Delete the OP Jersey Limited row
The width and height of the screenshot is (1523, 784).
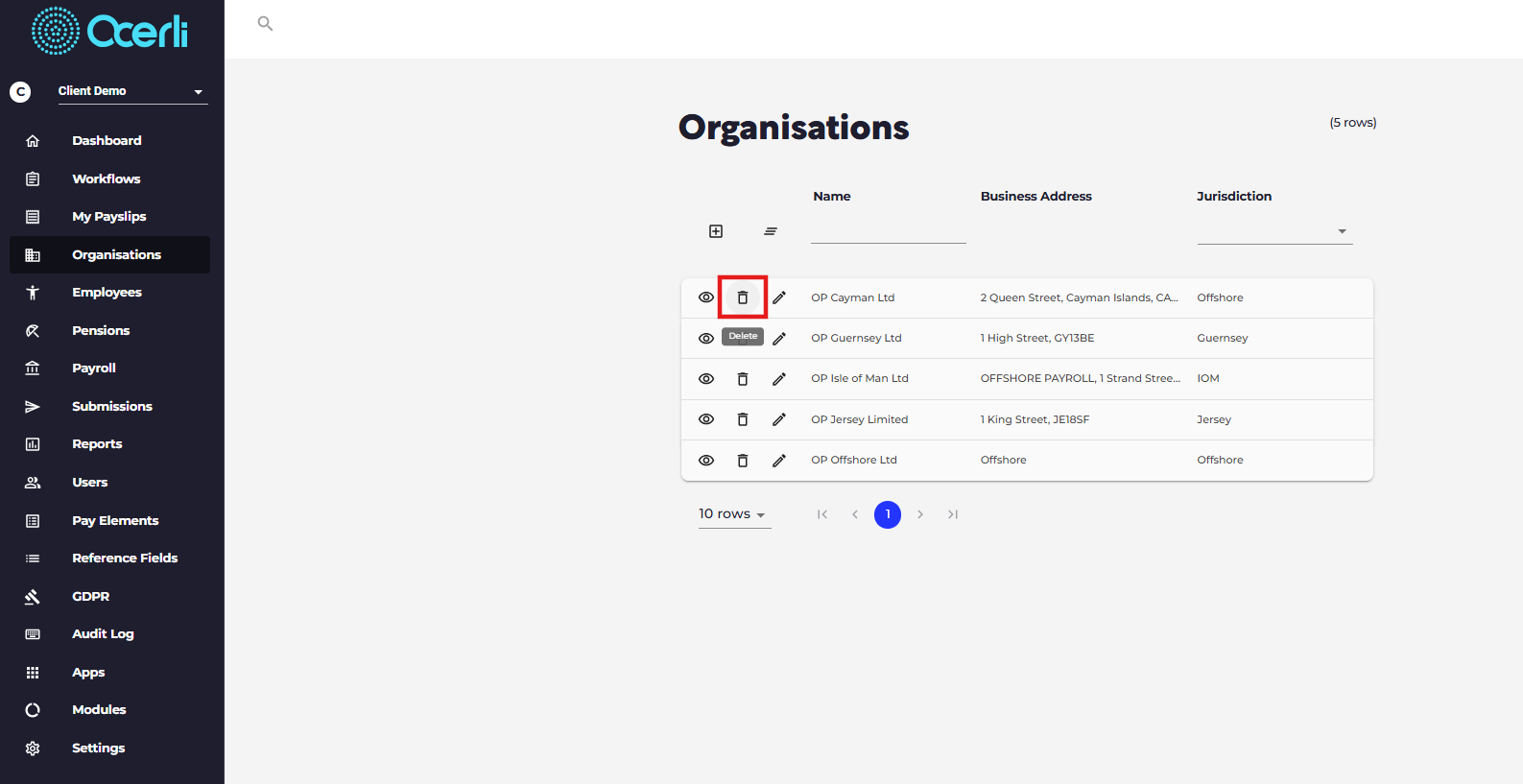pos(743,419)
